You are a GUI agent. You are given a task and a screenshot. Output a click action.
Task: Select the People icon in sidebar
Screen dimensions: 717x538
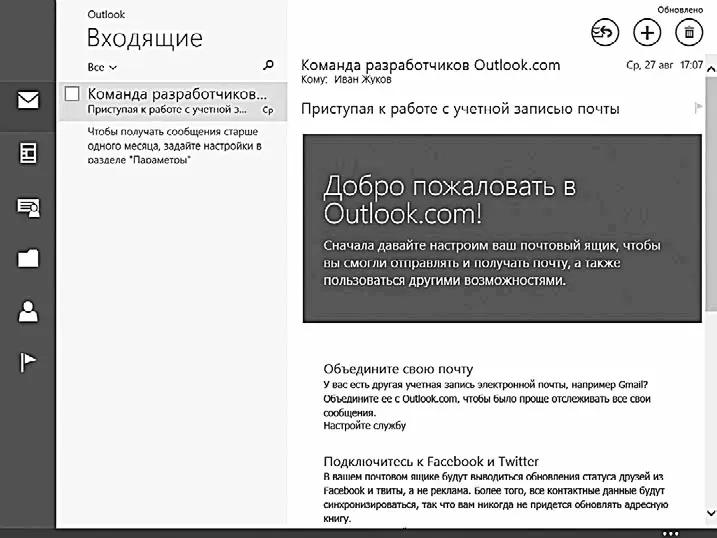[x=28, y=310]
